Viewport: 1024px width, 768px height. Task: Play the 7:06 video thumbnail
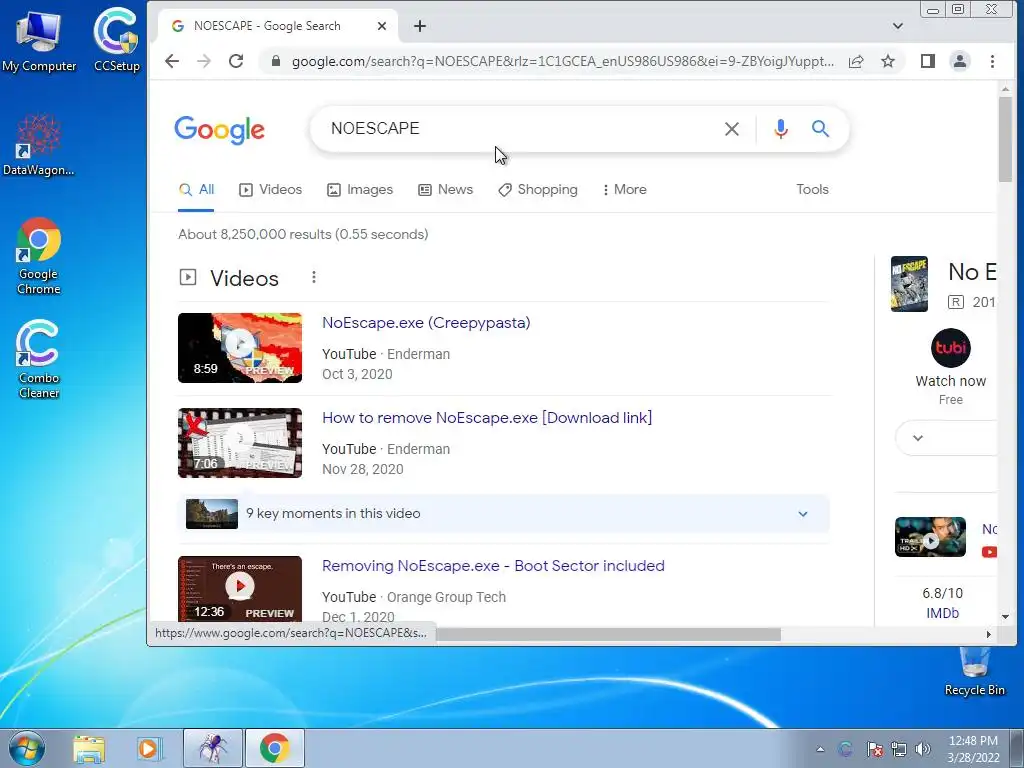240,443
